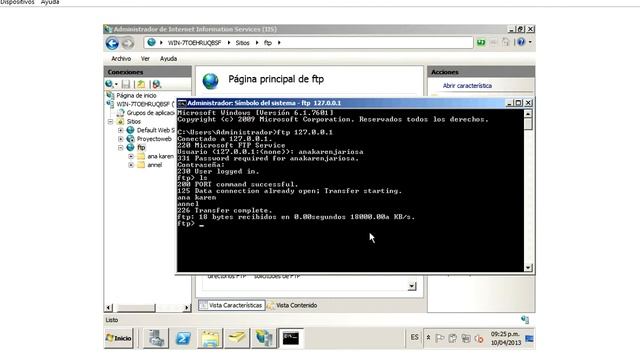640x360 pixels.
Task: Click the Página principal de ftp globe icon
Action: click(x=211, y=81)
